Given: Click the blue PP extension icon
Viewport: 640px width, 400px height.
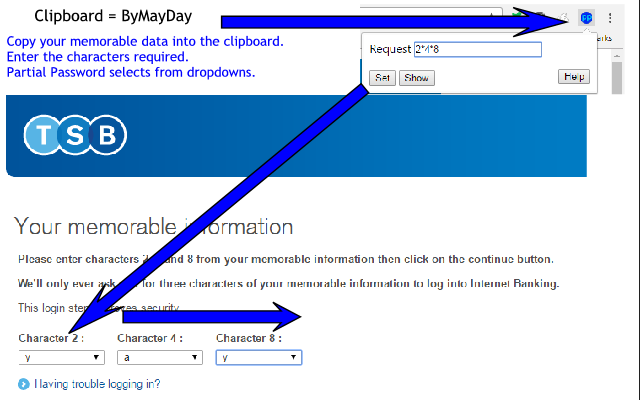Looking at the screenshot, I should tap(587, 18).
